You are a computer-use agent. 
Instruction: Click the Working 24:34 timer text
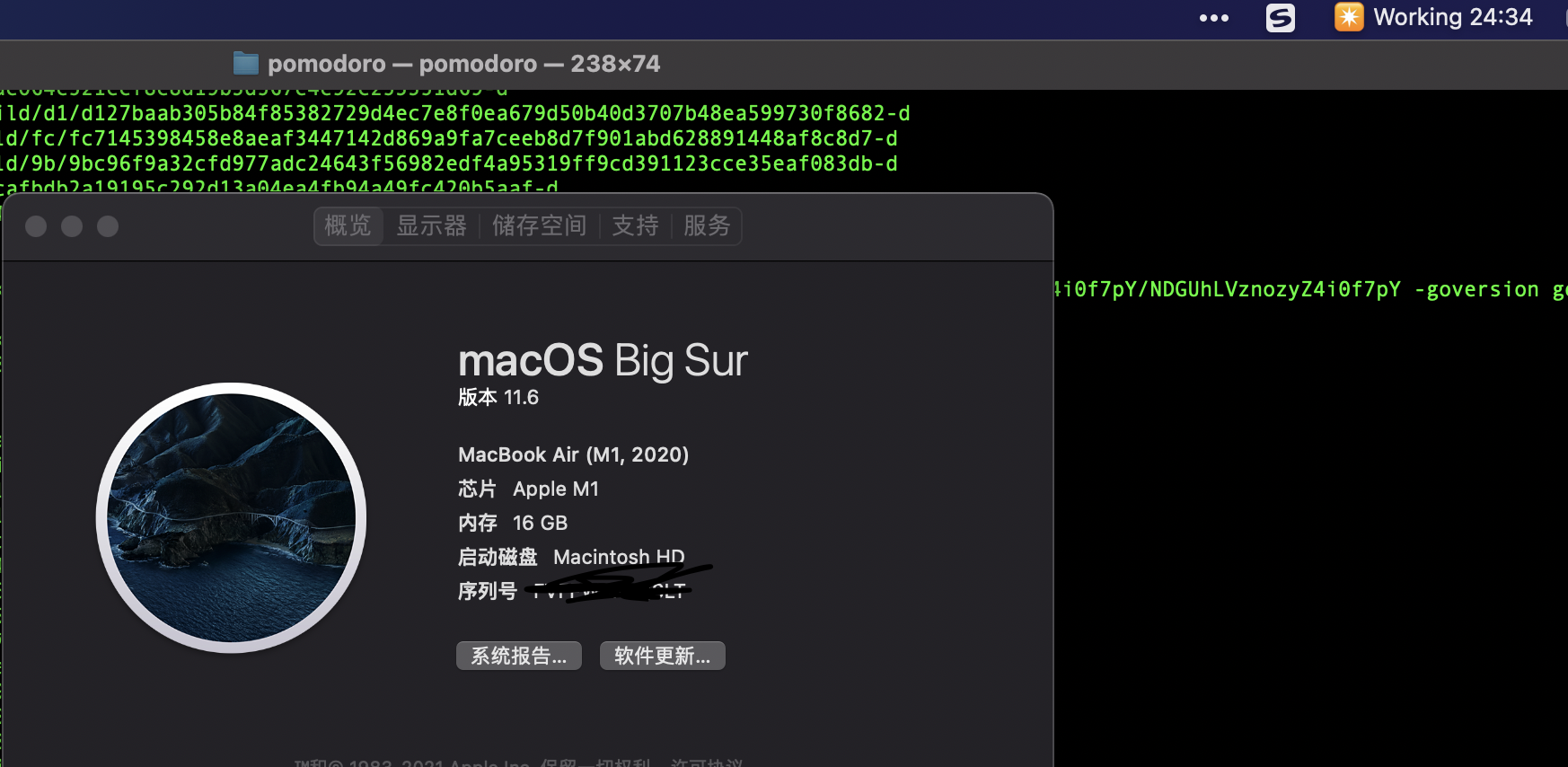click(x=1452, y=17)
